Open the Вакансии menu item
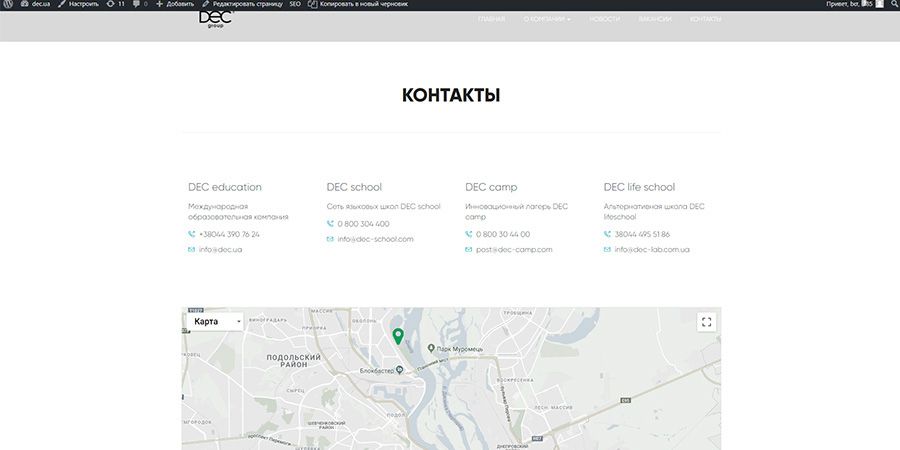 point(654,19)
